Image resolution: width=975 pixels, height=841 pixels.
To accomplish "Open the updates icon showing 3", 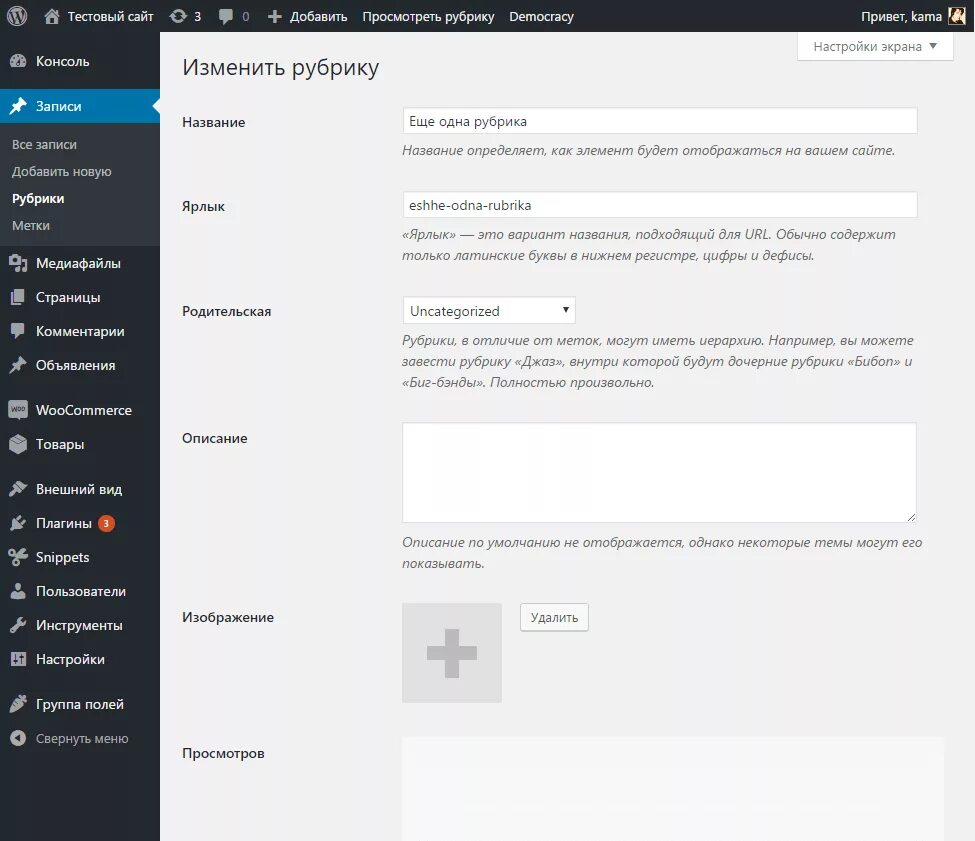I will point(178,16).
